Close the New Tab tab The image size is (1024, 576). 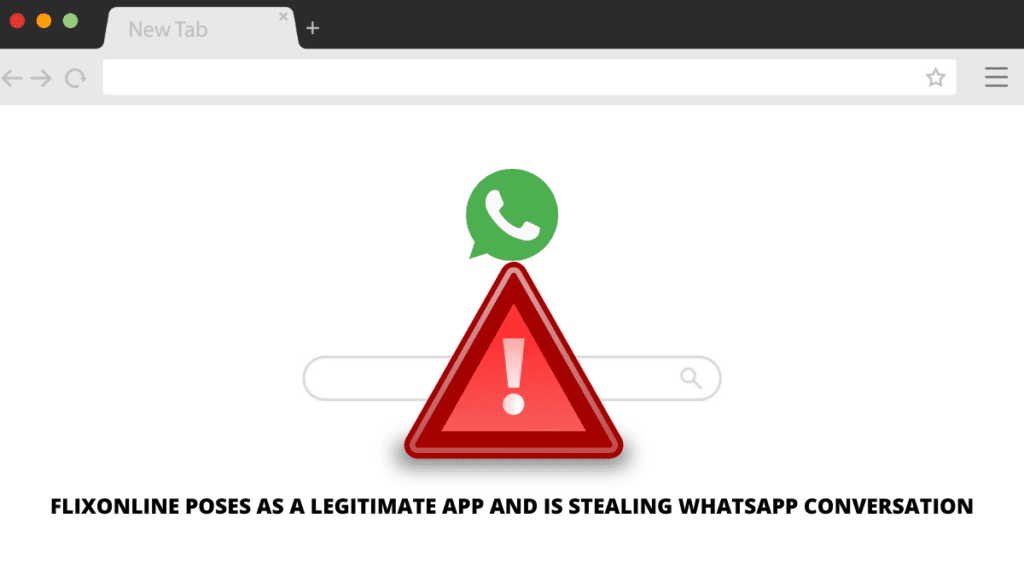283,16
